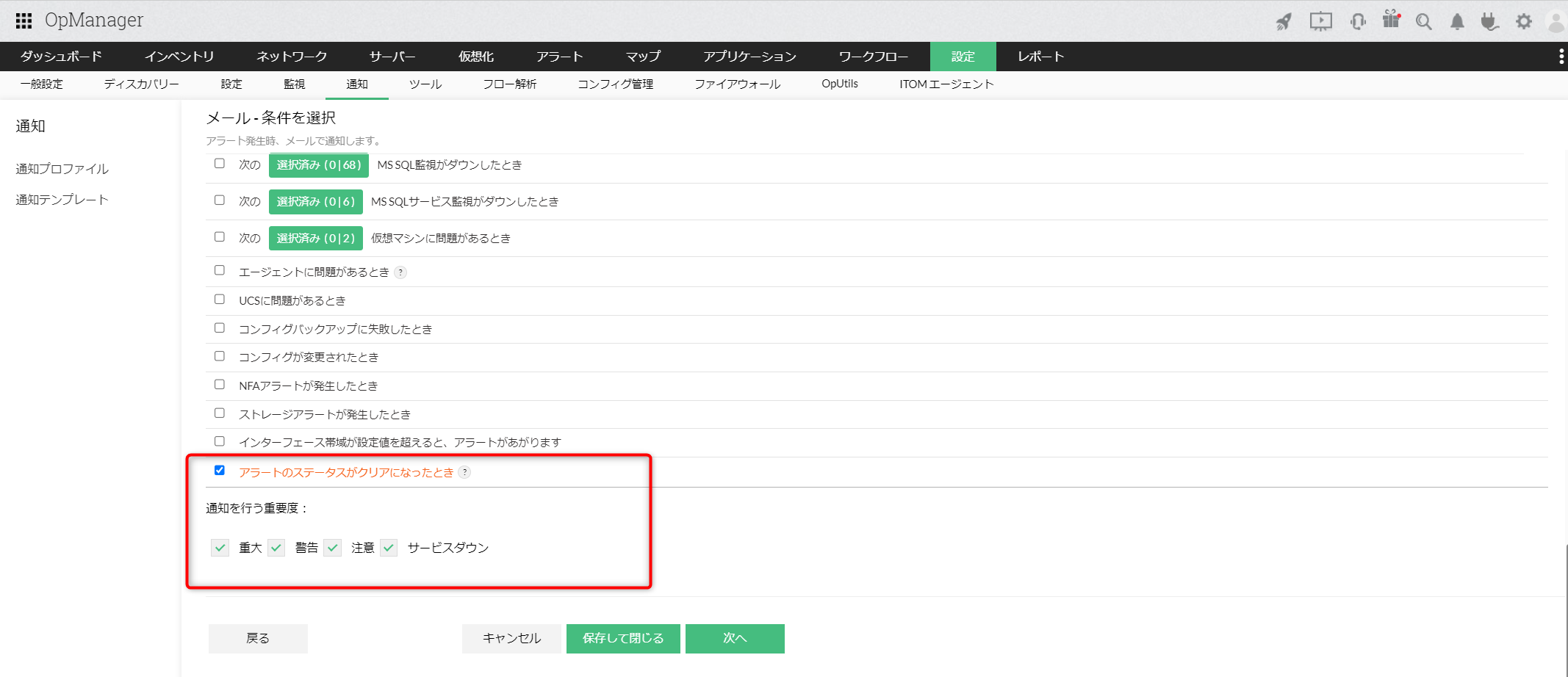
Task: Click the plug integrations icon
Action: point(1489,21)
